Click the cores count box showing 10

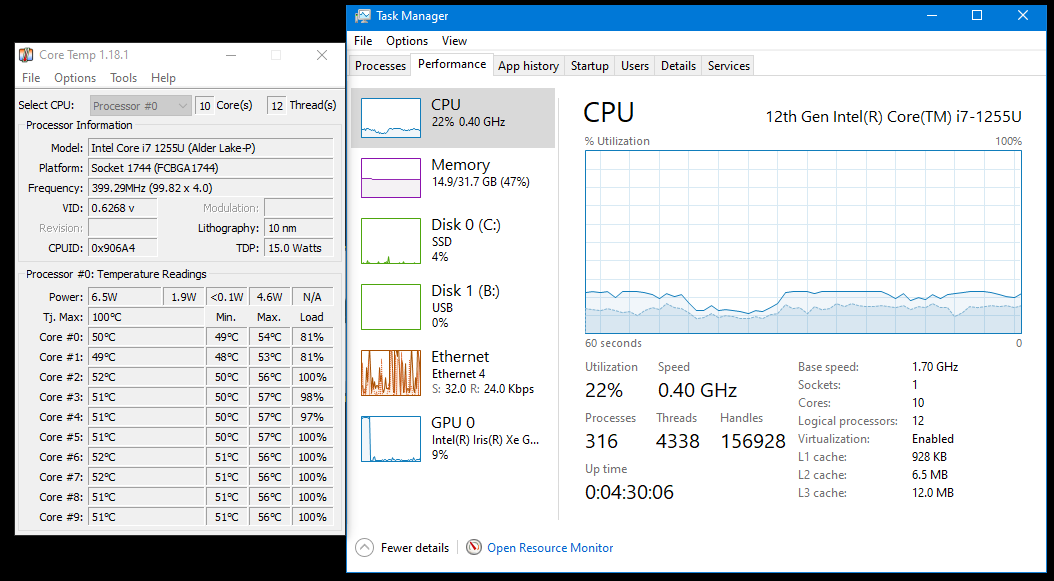(205, 106)
